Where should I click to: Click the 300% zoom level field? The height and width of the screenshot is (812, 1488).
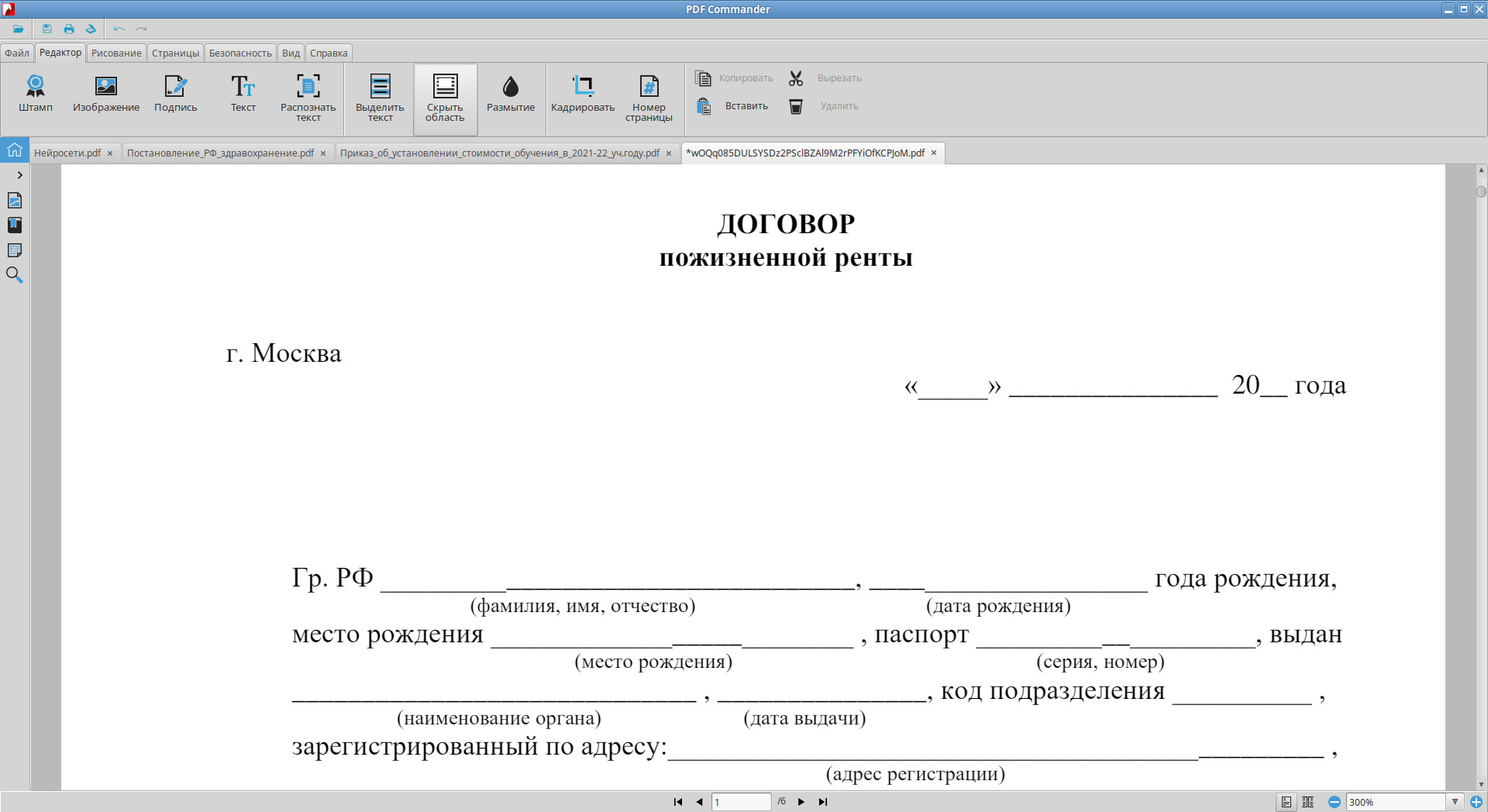point(1395,802)
